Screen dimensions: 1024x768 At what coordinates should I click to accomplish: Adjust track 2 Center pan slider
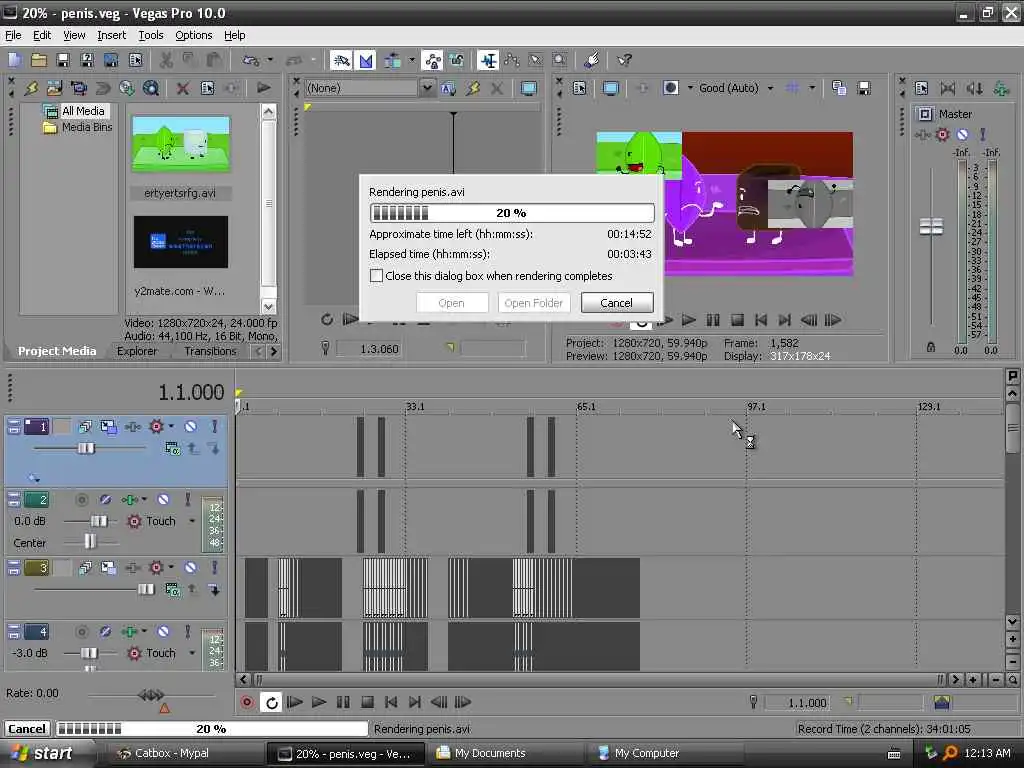click(x=90, y=542)
